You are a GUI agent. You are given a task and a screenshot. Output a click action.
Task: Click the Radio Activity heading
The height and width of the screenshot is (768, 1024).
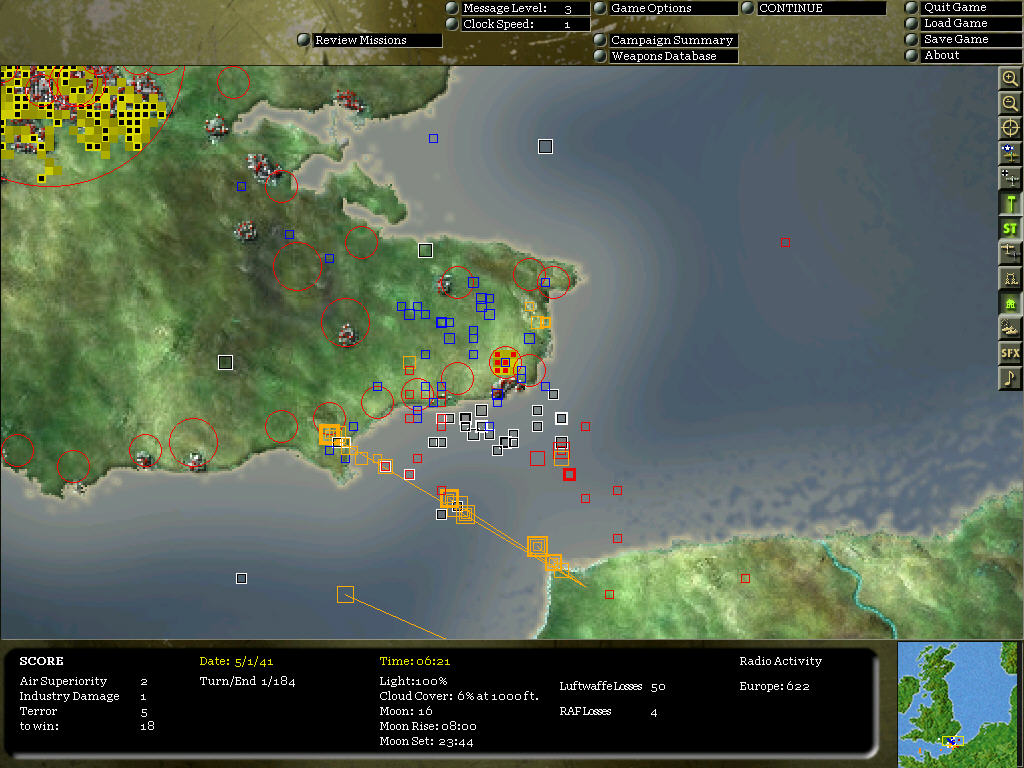tap(780, 662)
